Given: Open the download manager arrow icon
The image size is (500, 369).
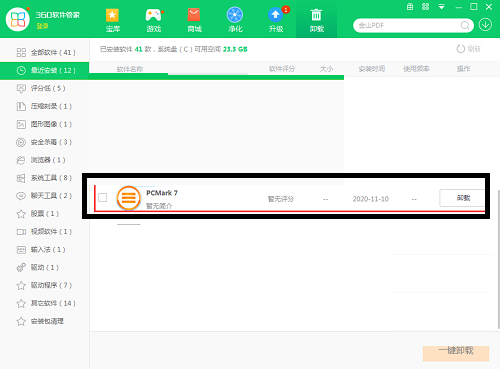Looking at the screenshot, I should (x=485, y=25).
